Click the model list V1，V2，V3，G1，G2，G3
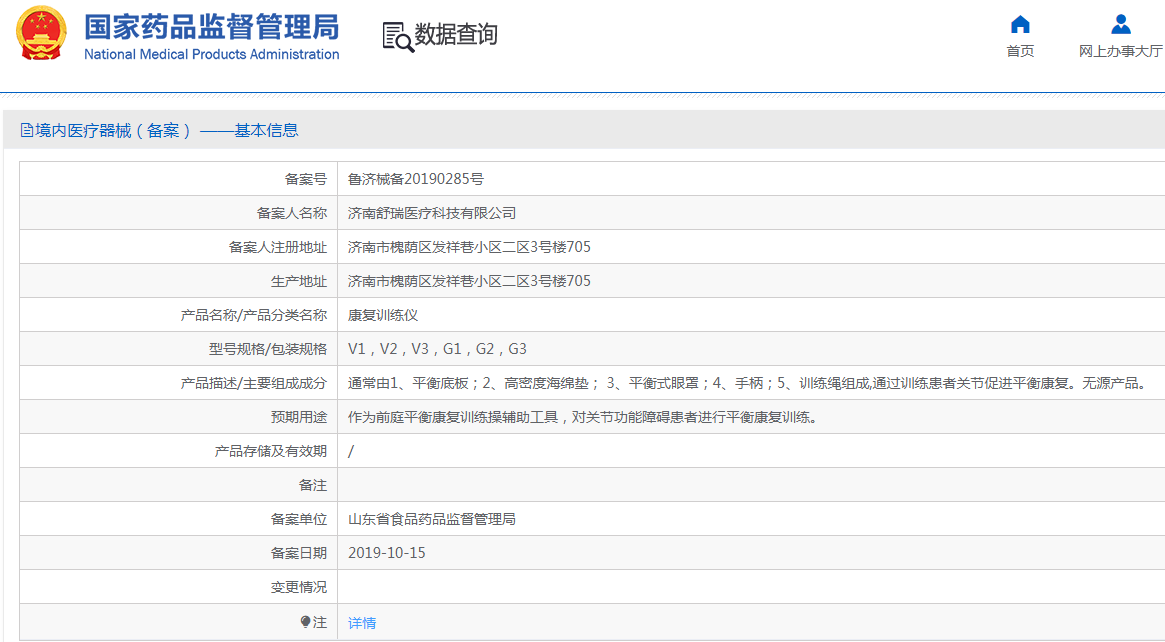This screenshot has width=1165, height=642. (437, 349)
